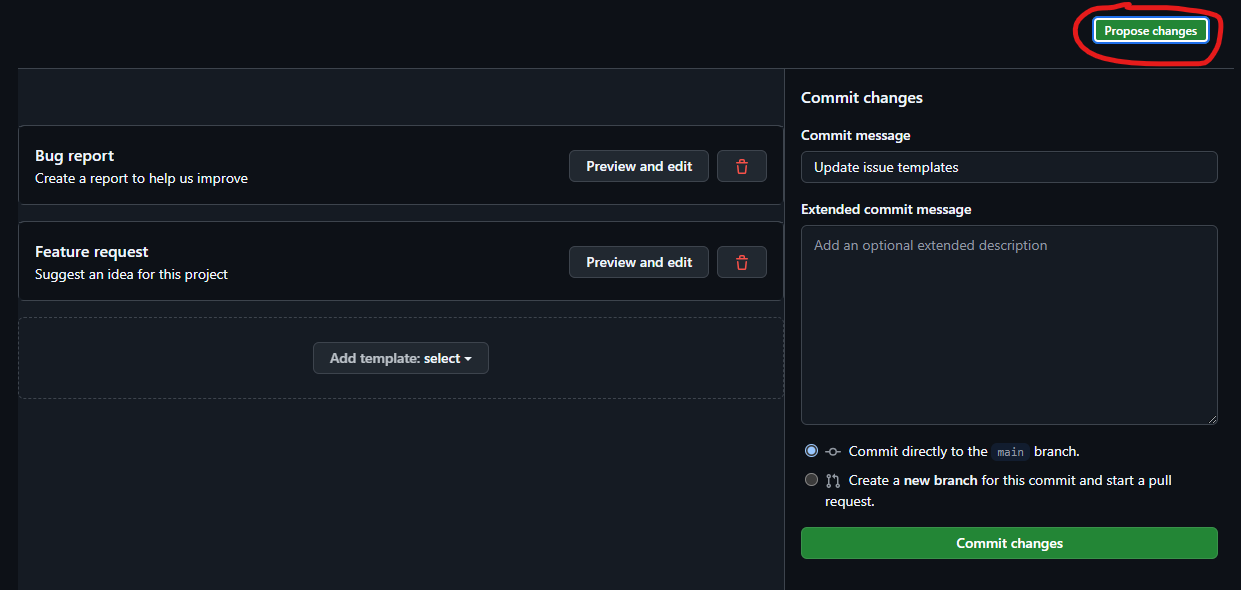Preview and edit the Feature request template
Viewport: 1241px width, 590px height.
(639, 262)
